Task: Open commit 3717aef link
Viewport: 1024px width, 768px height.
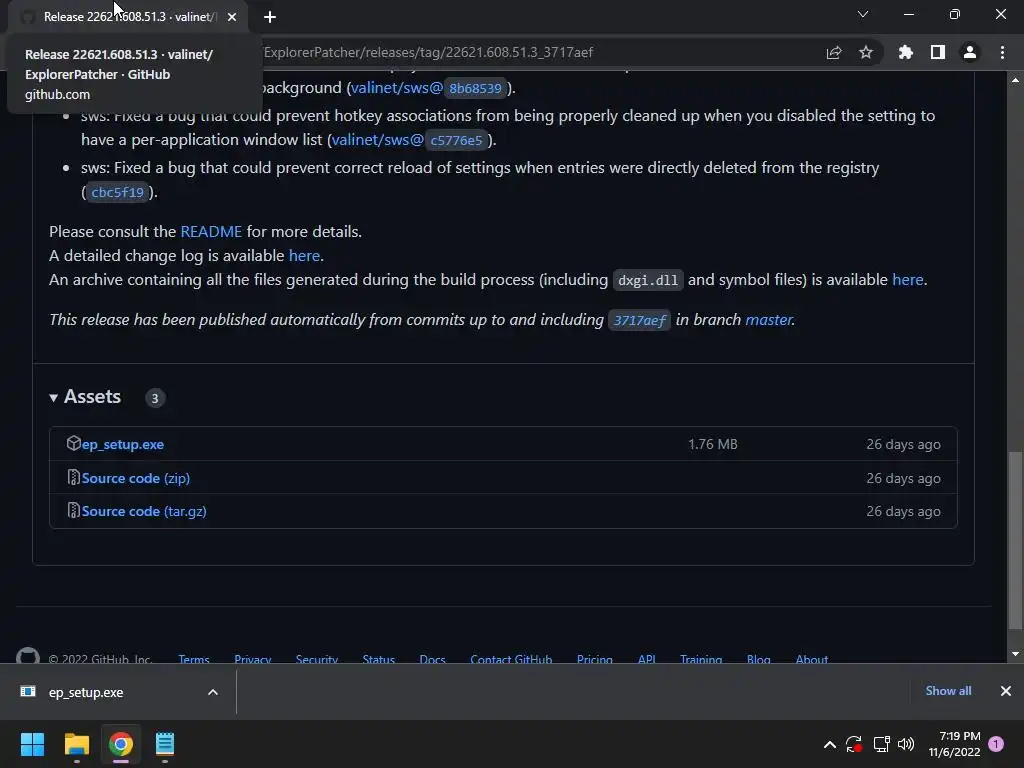Action: pos(639,320)
